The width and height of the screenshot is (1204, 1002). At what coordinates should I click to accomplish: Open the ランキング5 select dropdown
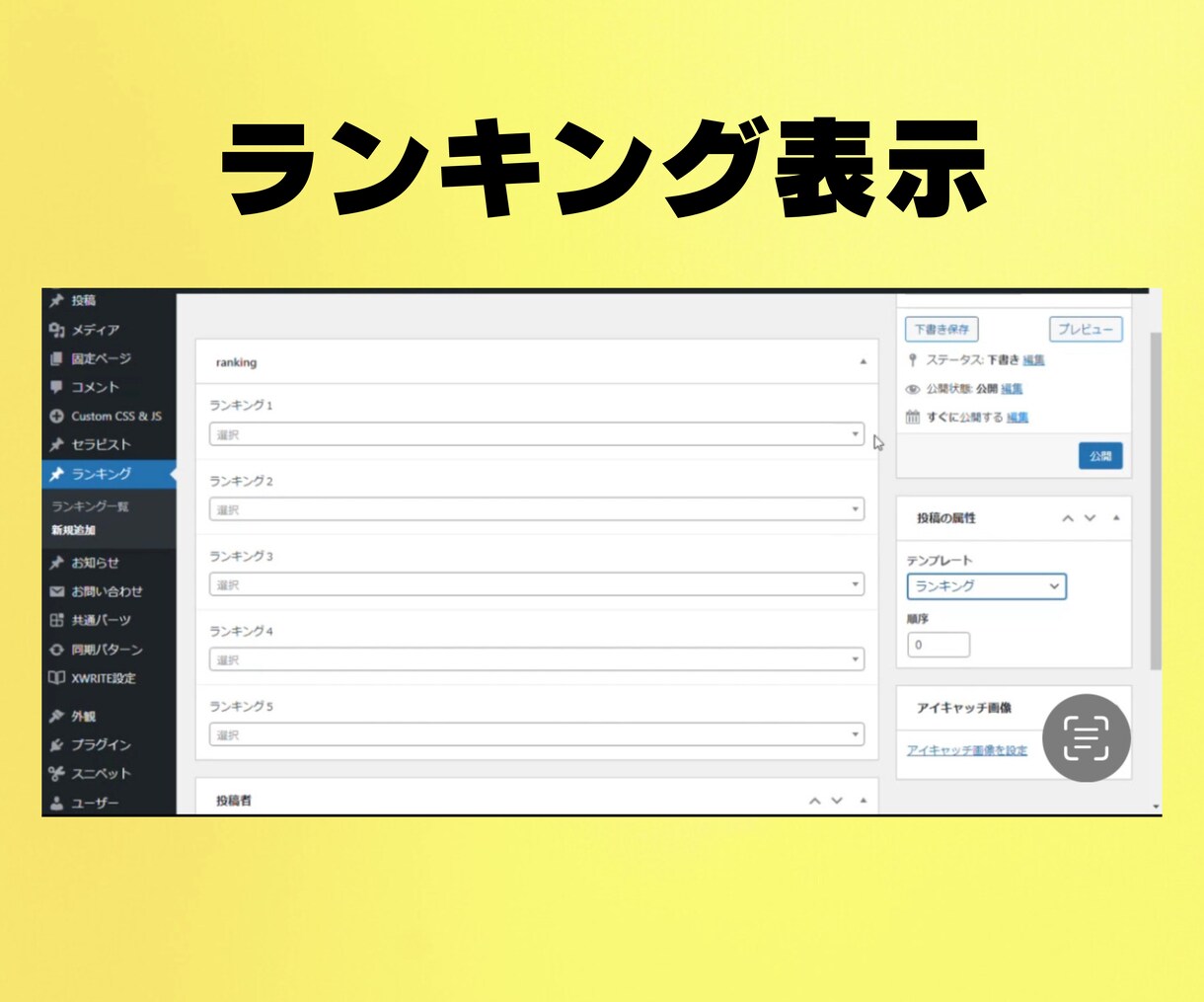[x=537, y=734]
